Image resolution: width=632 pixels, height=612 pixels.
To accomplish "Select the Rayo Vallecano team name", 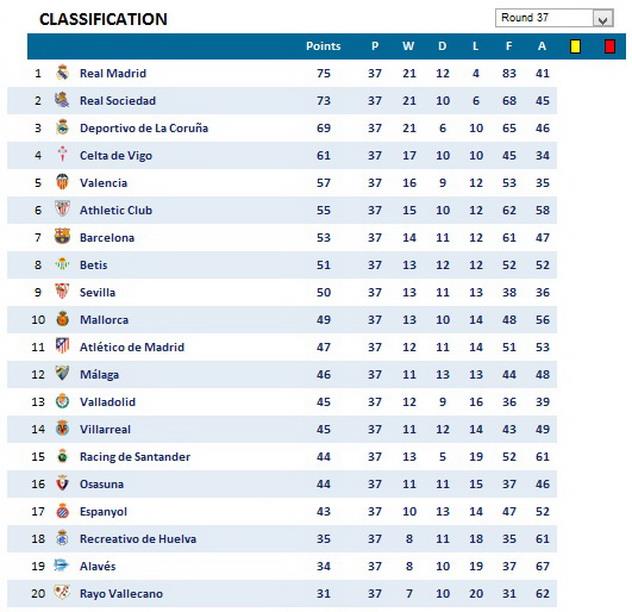I will click(x=121, y=593).
